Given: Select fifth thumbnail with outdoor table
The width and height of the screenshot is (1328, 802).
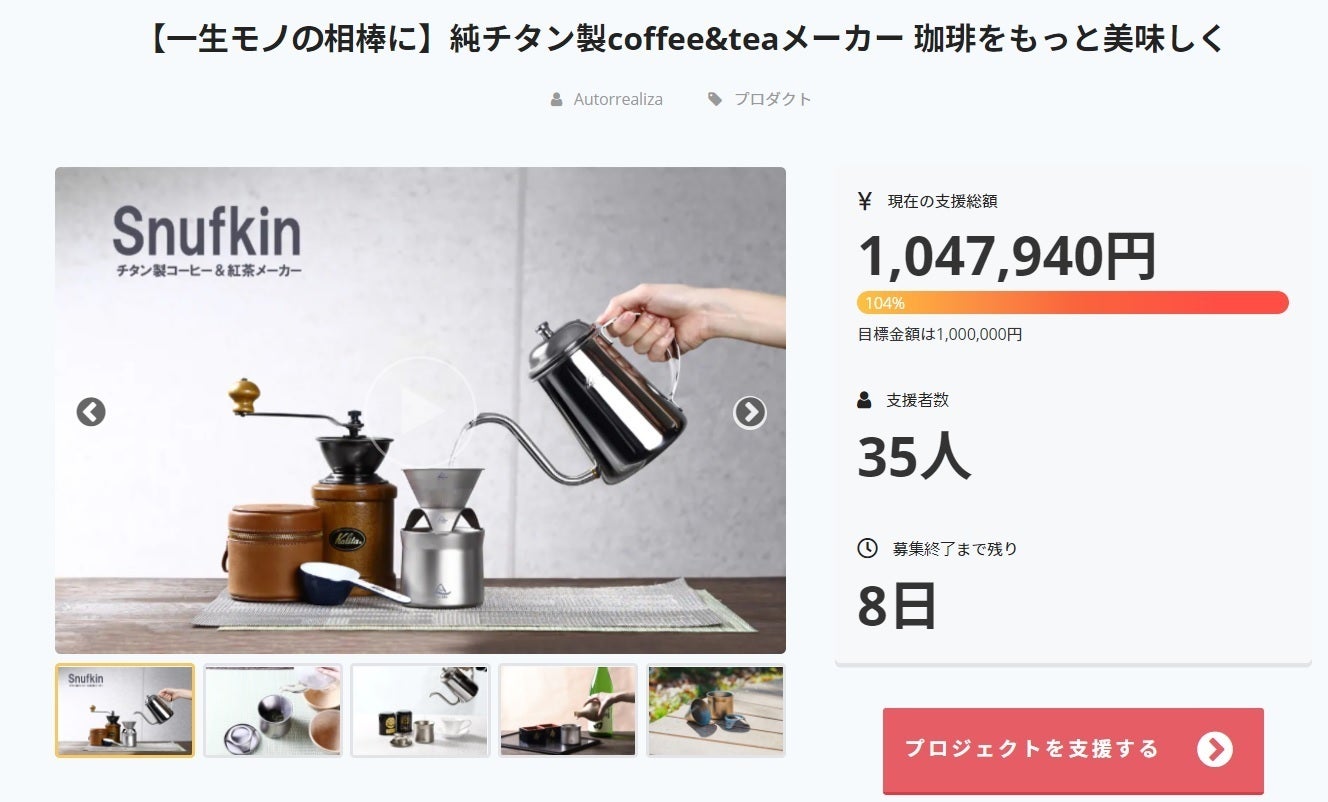Looking at the screenshot, I should click(x=716, y=711).
